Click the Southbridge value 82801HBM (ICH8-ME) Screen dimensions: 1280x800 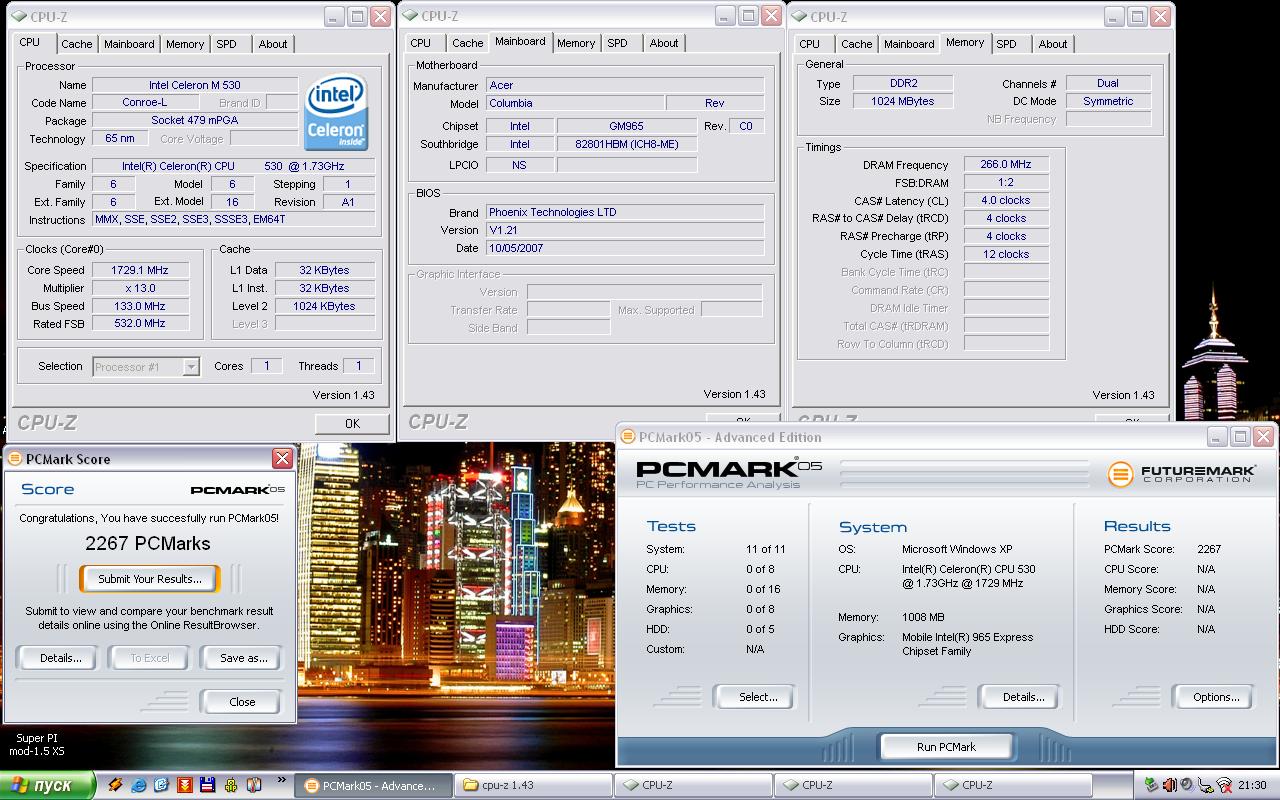pyautogui.click(x=626, y=144)
